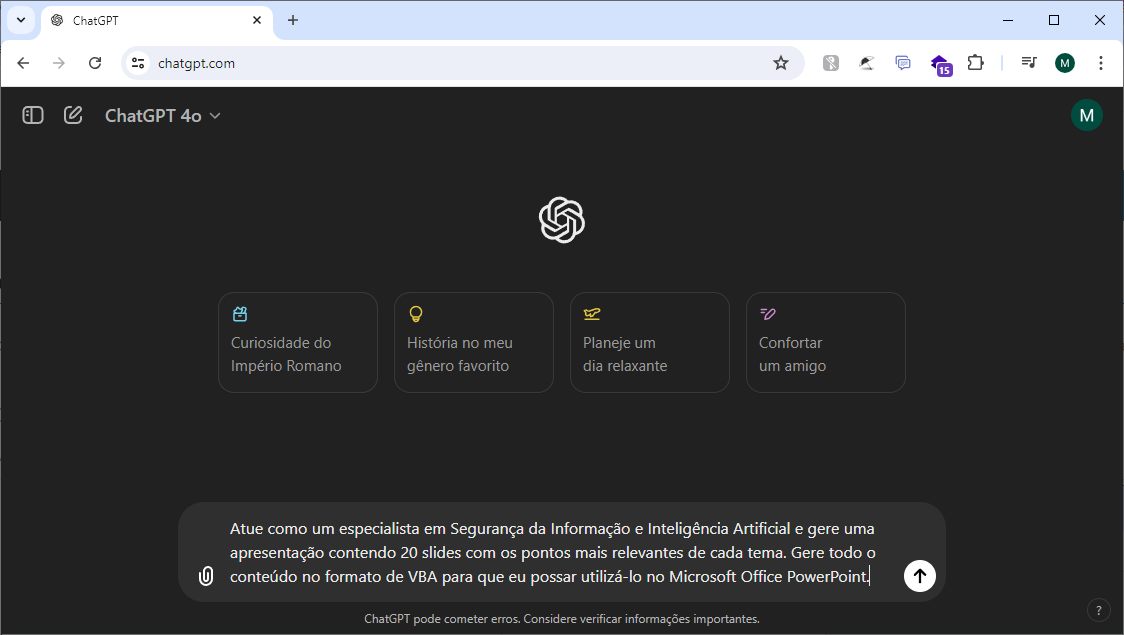Select the História no meu gênero favorito card
The width and height of the screenshot is (1124, 635).
474,343
